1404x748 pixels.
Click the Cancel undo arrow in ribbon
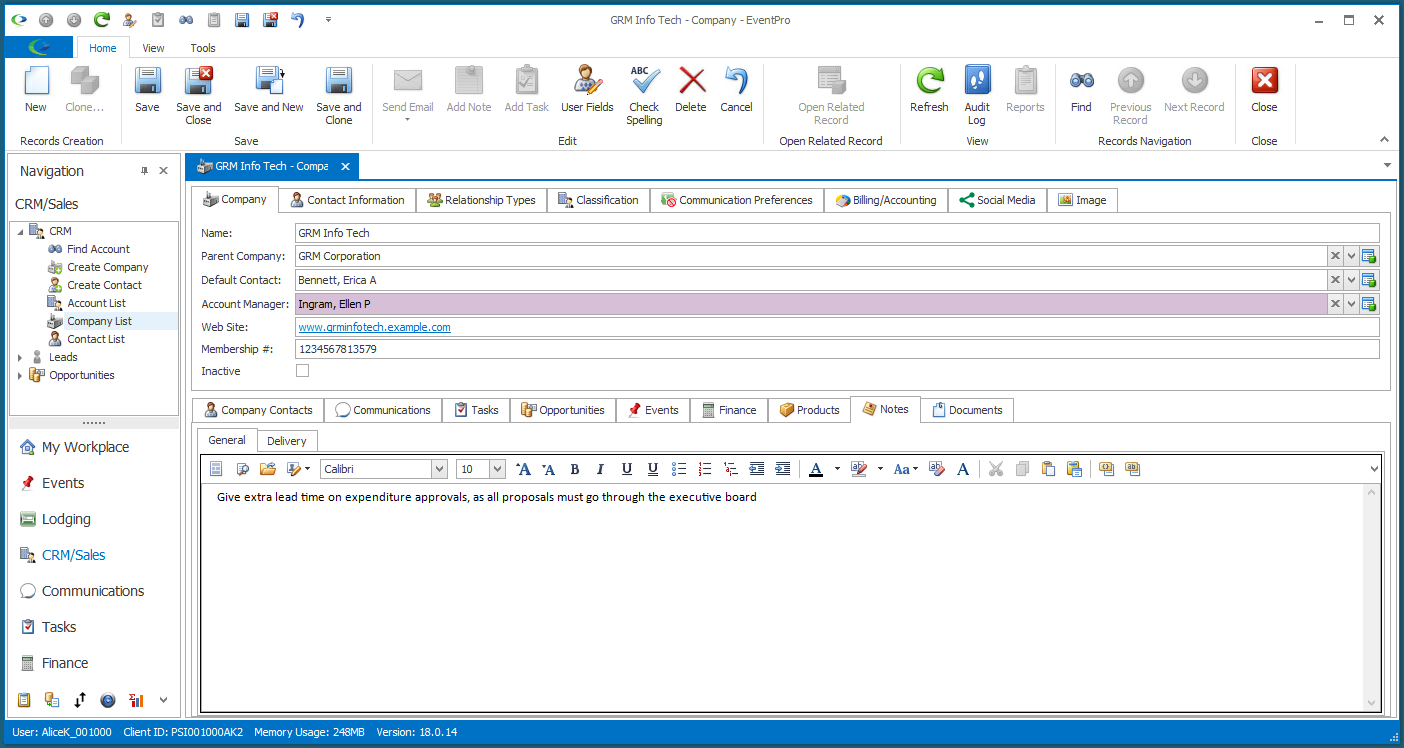tap(736, 81)
